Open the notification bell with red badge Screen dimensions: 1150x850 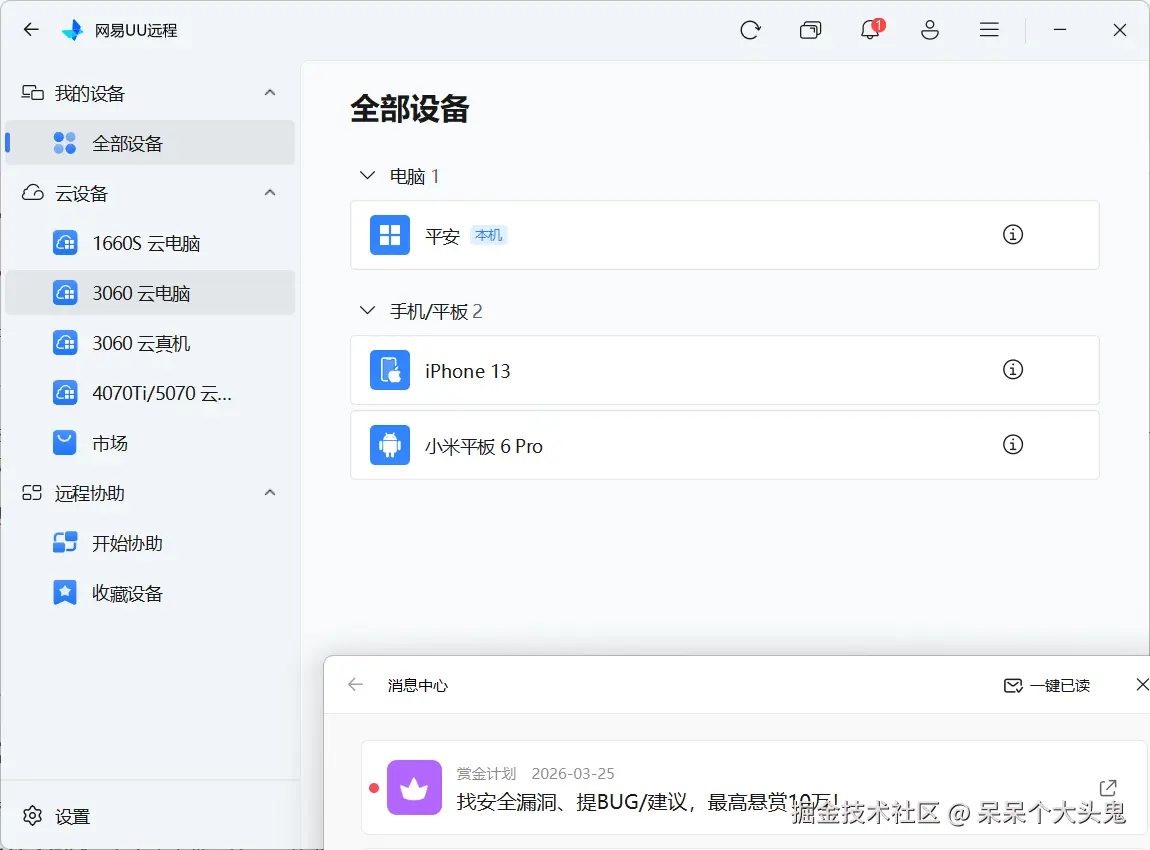click(869, 30)
